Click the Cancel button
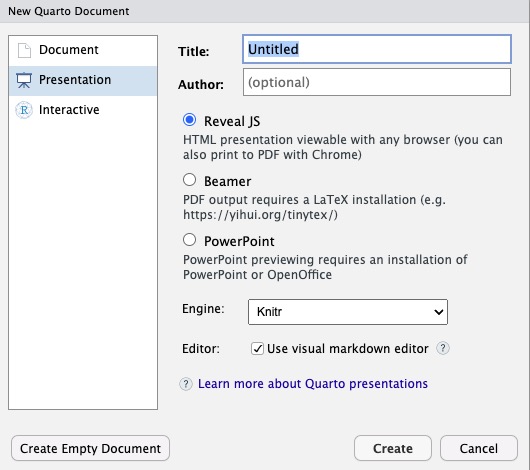This screenshot has width=530, height=470. point(479,448)
